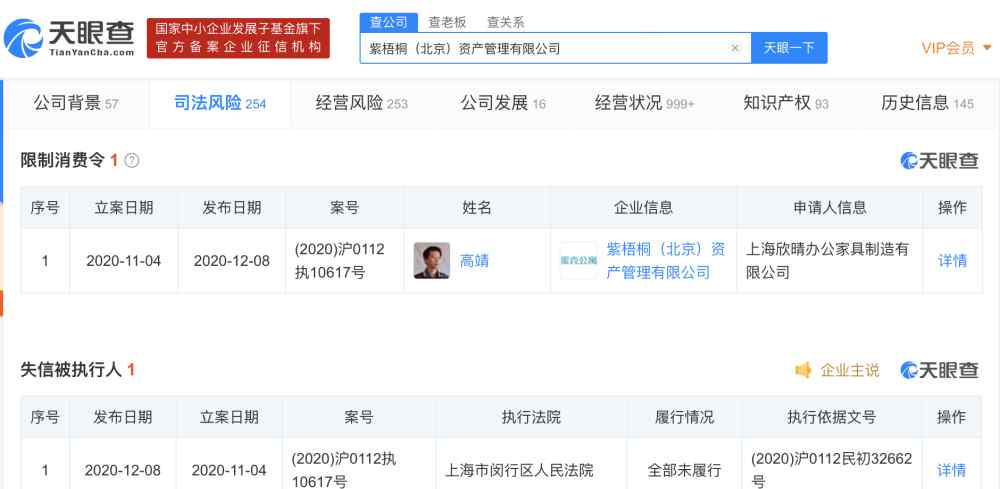Open the 公司发展 tab
The width and height of the screenshot is (1000, 489).
(503, 103)
